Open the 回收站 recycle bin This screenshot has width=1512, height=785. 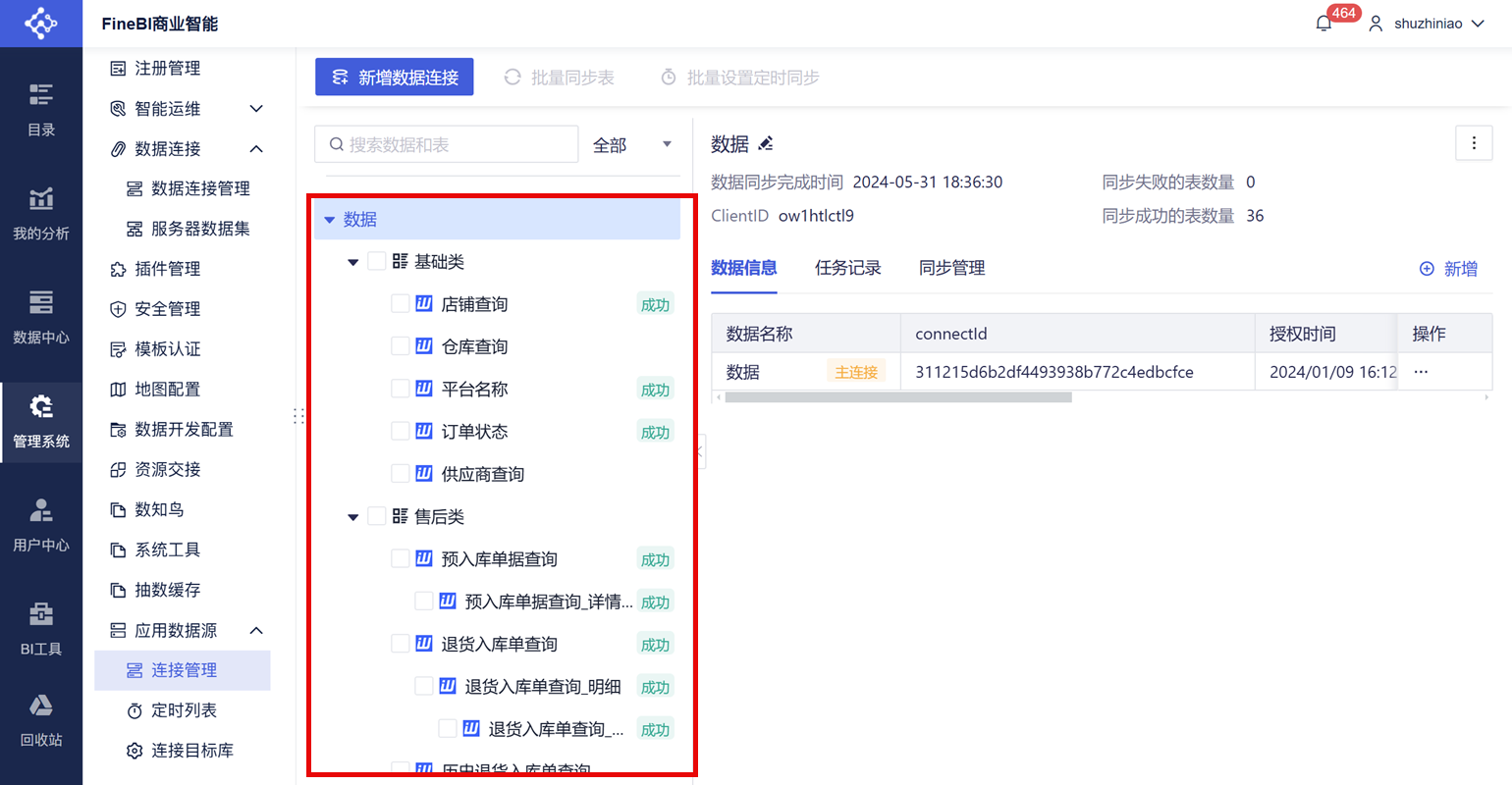tap(41, 719)
